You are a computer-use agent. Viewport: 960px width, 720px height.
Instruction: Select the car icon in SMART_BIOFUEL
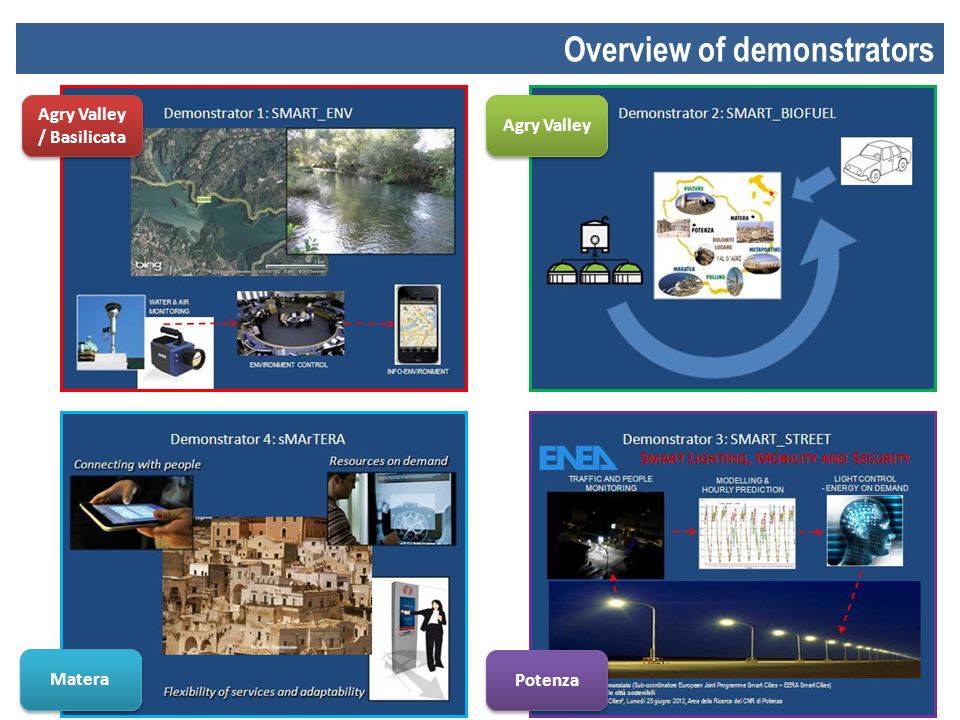tap(876, 161)
